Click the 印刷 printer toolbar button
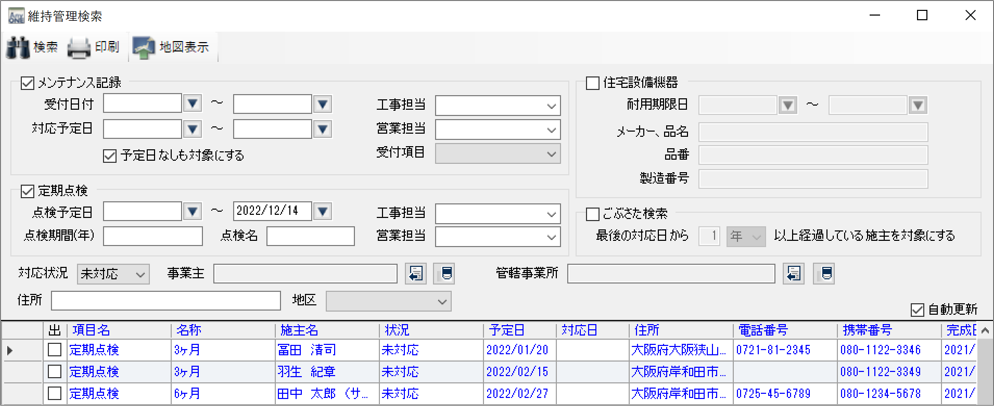The image size is (994, 406). [x=93, y=48]
